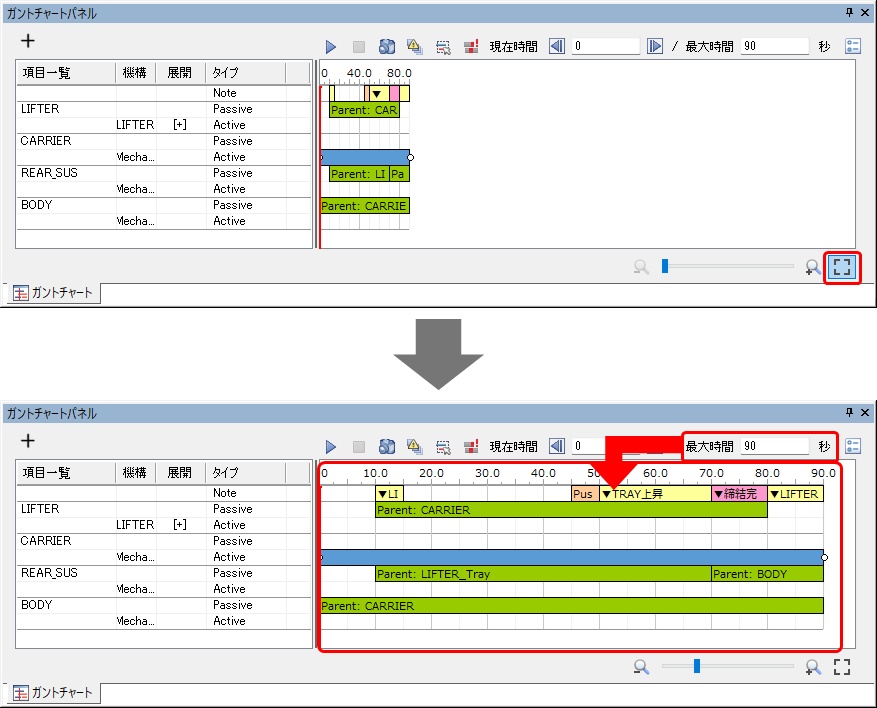Image resolution: width=877 pixels, height=708 pixels.
Task: Select the pink ▼締結完 note block
Action: 739,494
